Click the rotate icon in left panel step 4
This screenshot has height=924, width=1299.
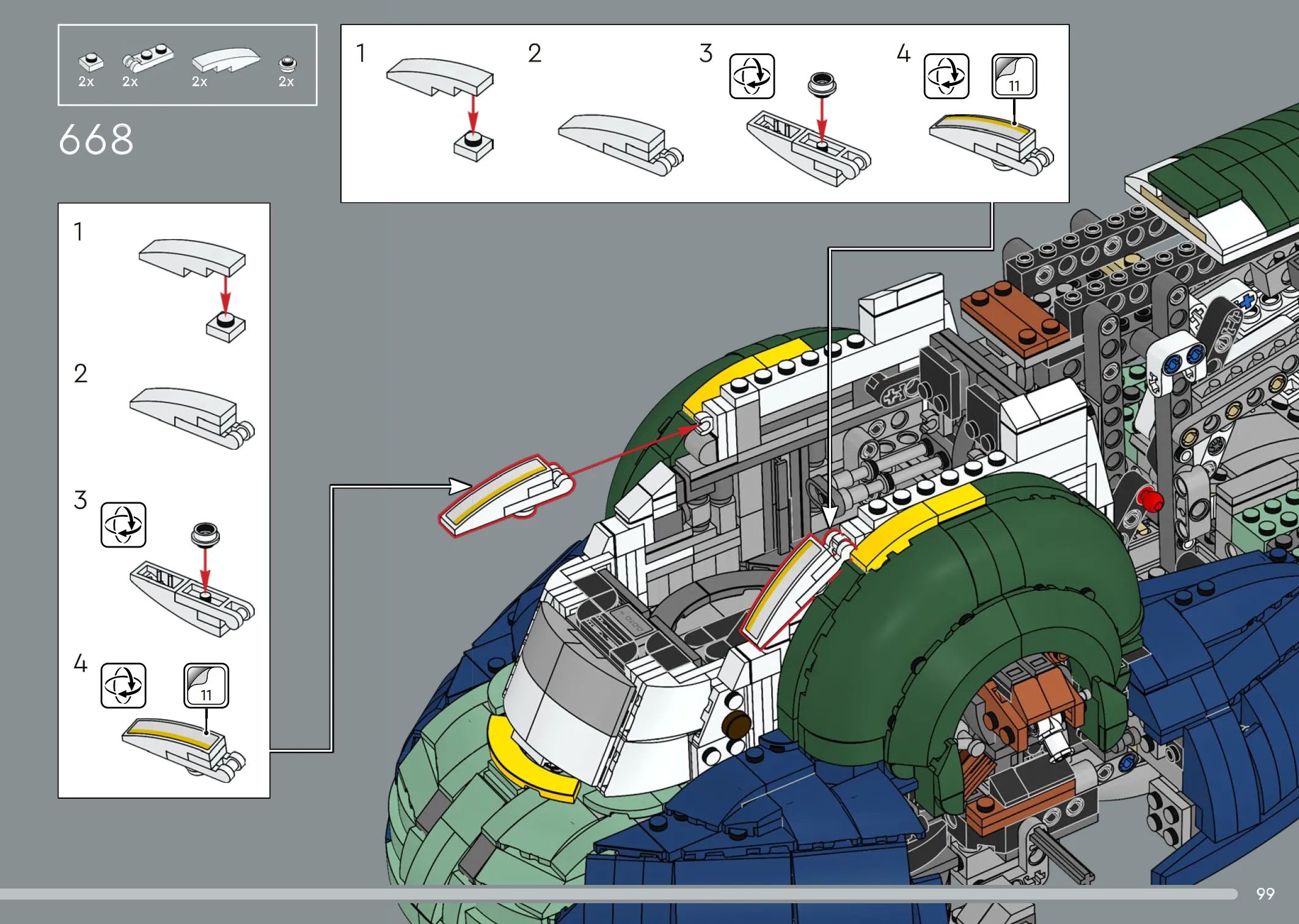(123, 686)
